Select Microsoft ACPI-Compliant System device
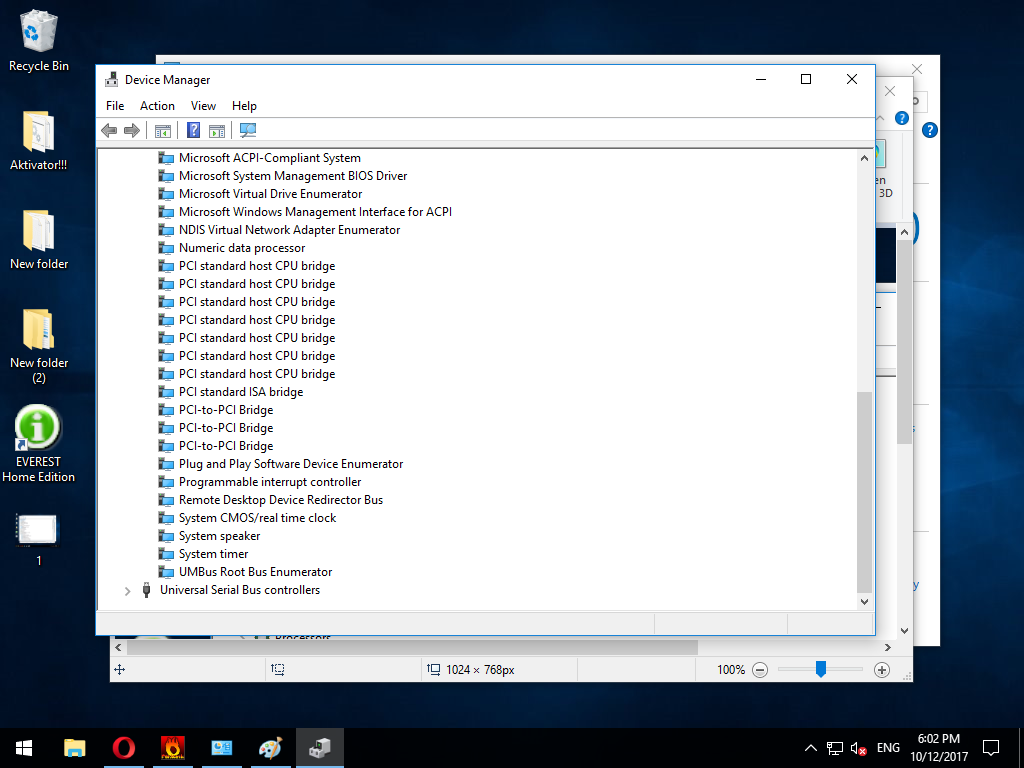The image size is (1024, 768). tap(270, 158)
